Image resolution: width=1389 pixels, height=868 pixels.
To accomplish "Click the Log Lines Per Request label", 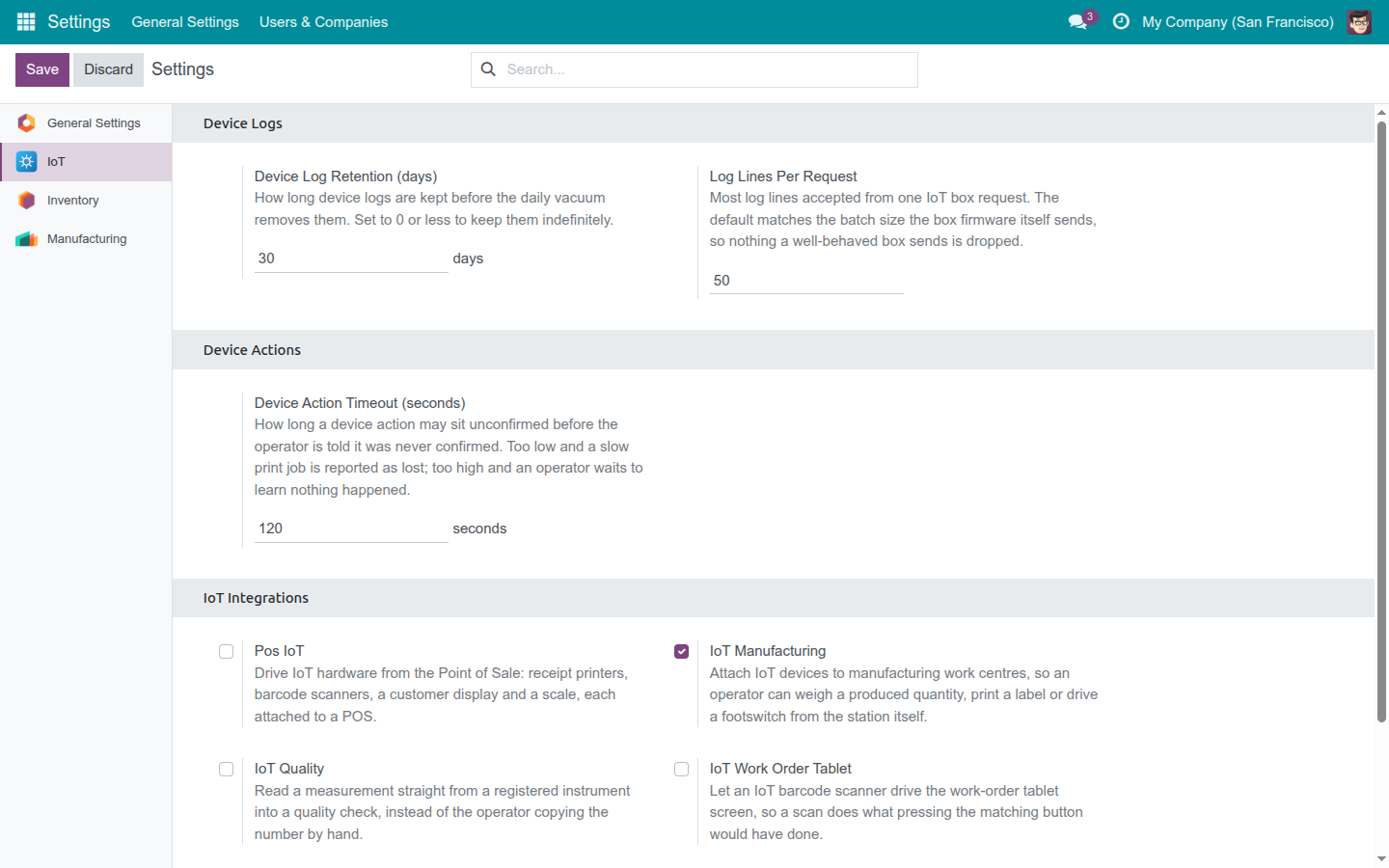I will click(x=783, y=176).
